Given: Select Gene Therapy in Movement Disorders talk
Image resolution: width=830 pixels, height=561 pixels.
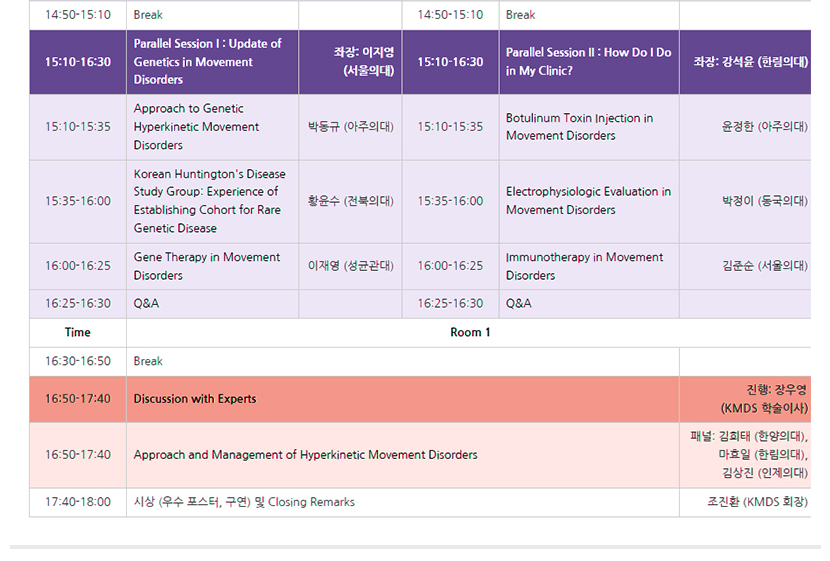Looking at the screenshot, I should (x=207, y=266).
